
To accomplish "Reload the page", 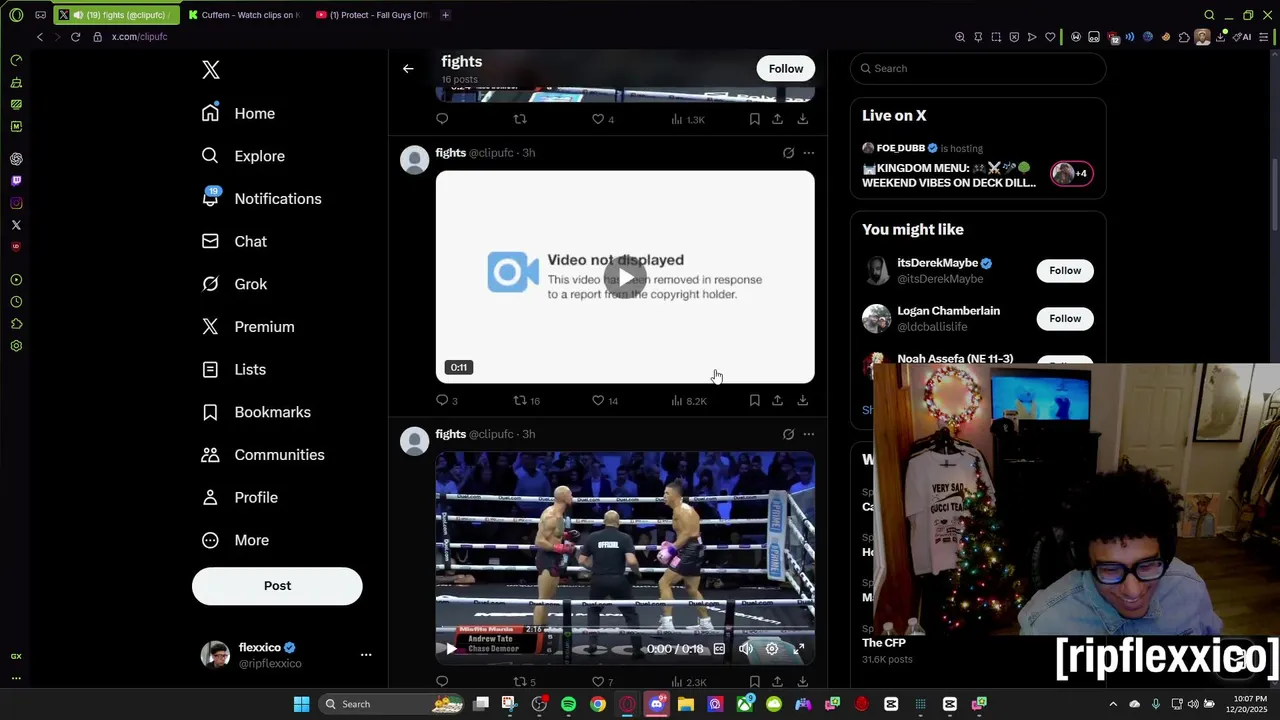I will 75,37.
